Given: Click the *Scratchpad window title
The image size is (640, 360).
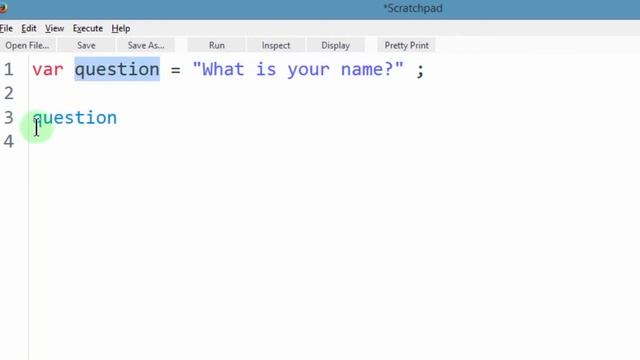Looking at the screenshot, I should coord(413,8).
